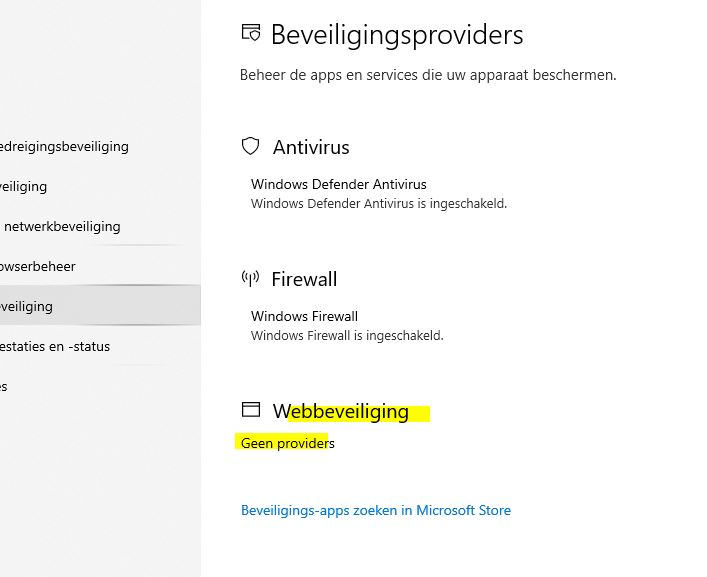The height and width of the screenshot is (577, 707).
Task: Open the bottom sidebar item ending in 'es'
Action: pos(4,386)
